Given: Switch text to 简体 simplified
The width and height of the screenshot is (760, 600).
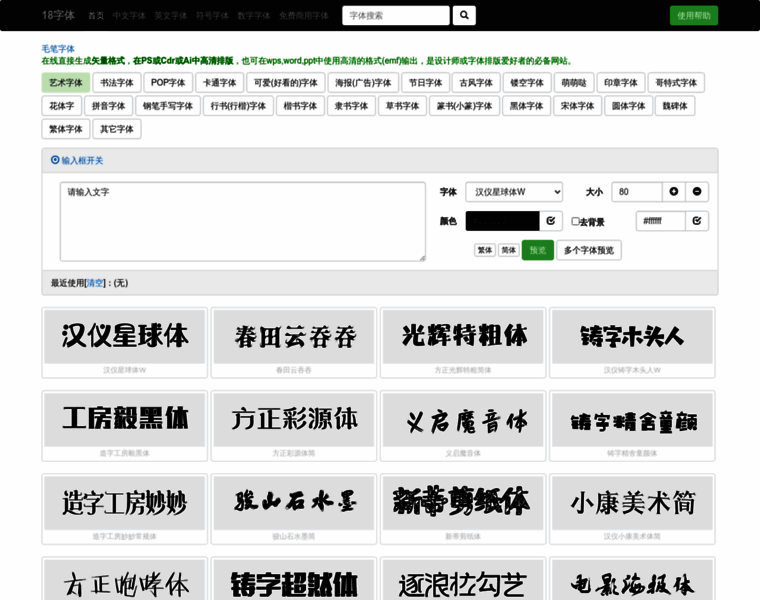Looking at the screenshot, I should click(x=509, y=250).
